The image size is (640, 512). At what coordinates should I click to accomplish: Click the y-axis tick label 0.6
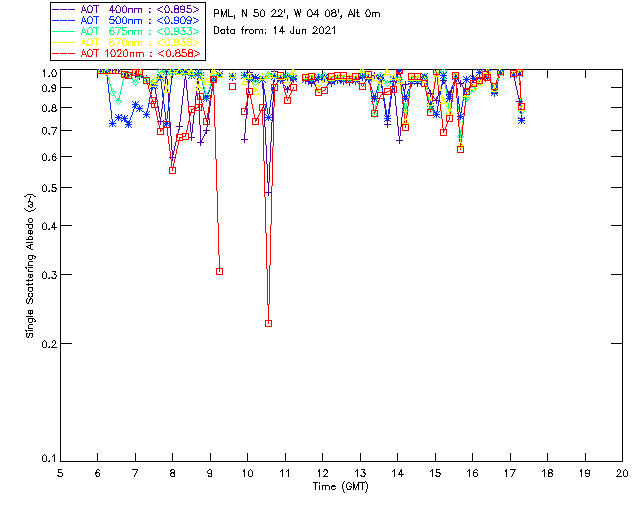(49, 157)
